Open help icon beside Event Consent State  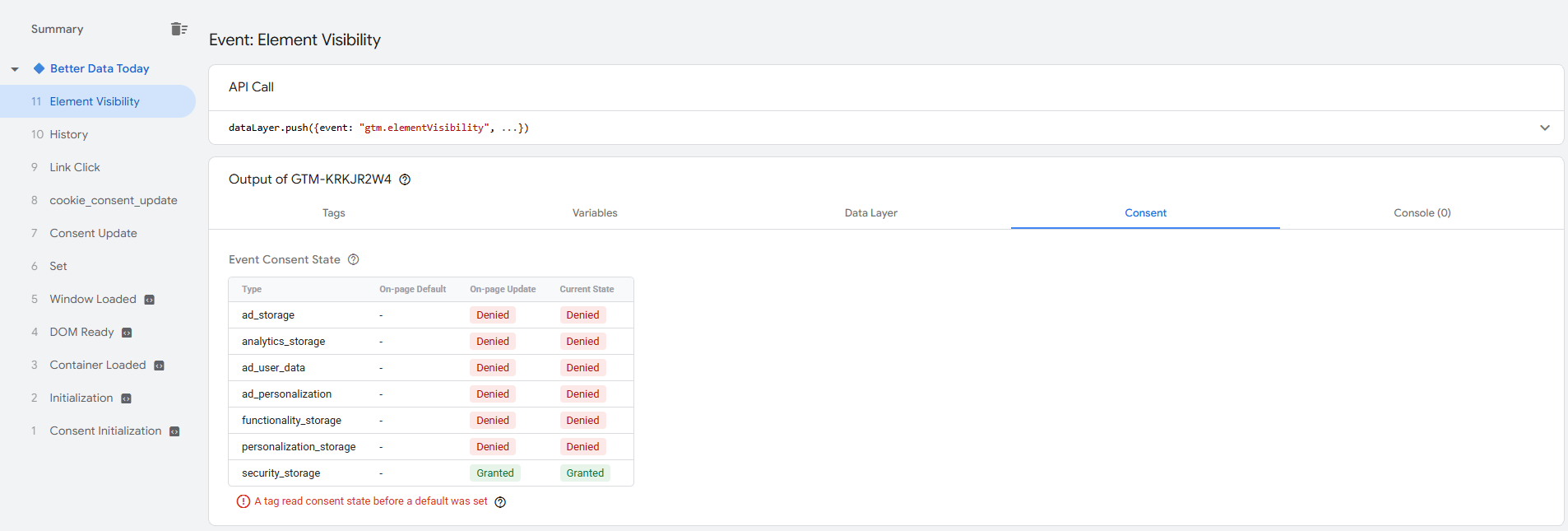pos(354,259)
